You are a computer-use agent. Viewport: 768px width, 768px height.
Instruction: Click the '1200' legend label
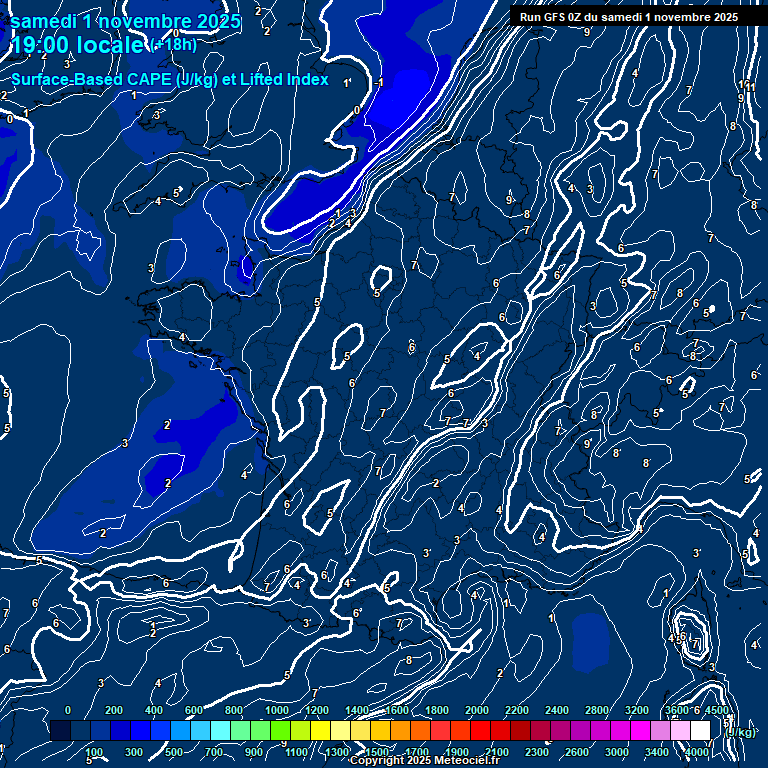point(317,710)
